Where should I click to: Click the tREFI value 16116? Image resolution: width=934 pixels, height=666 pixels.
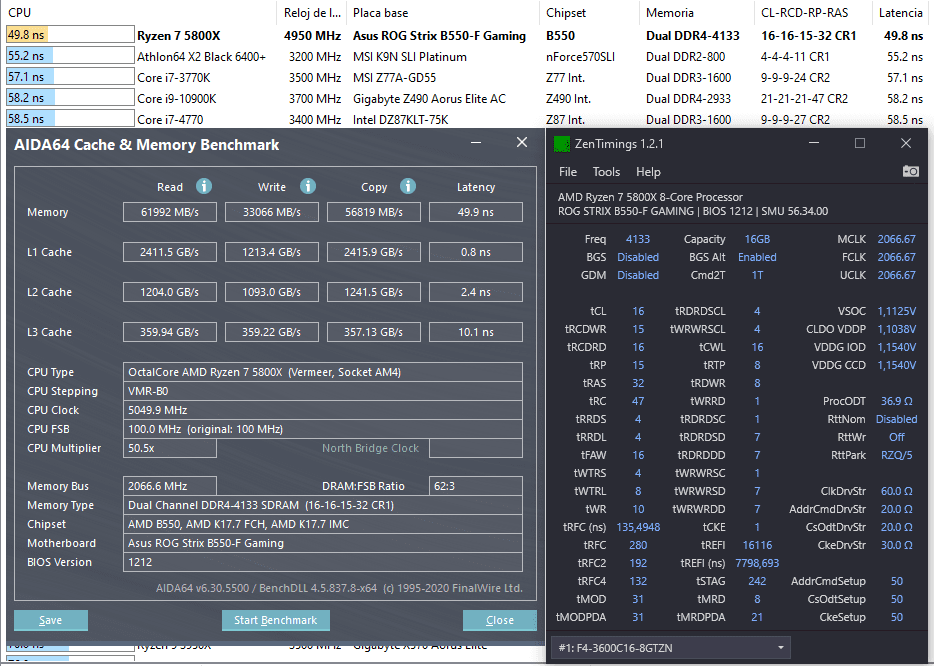[757, 544]
